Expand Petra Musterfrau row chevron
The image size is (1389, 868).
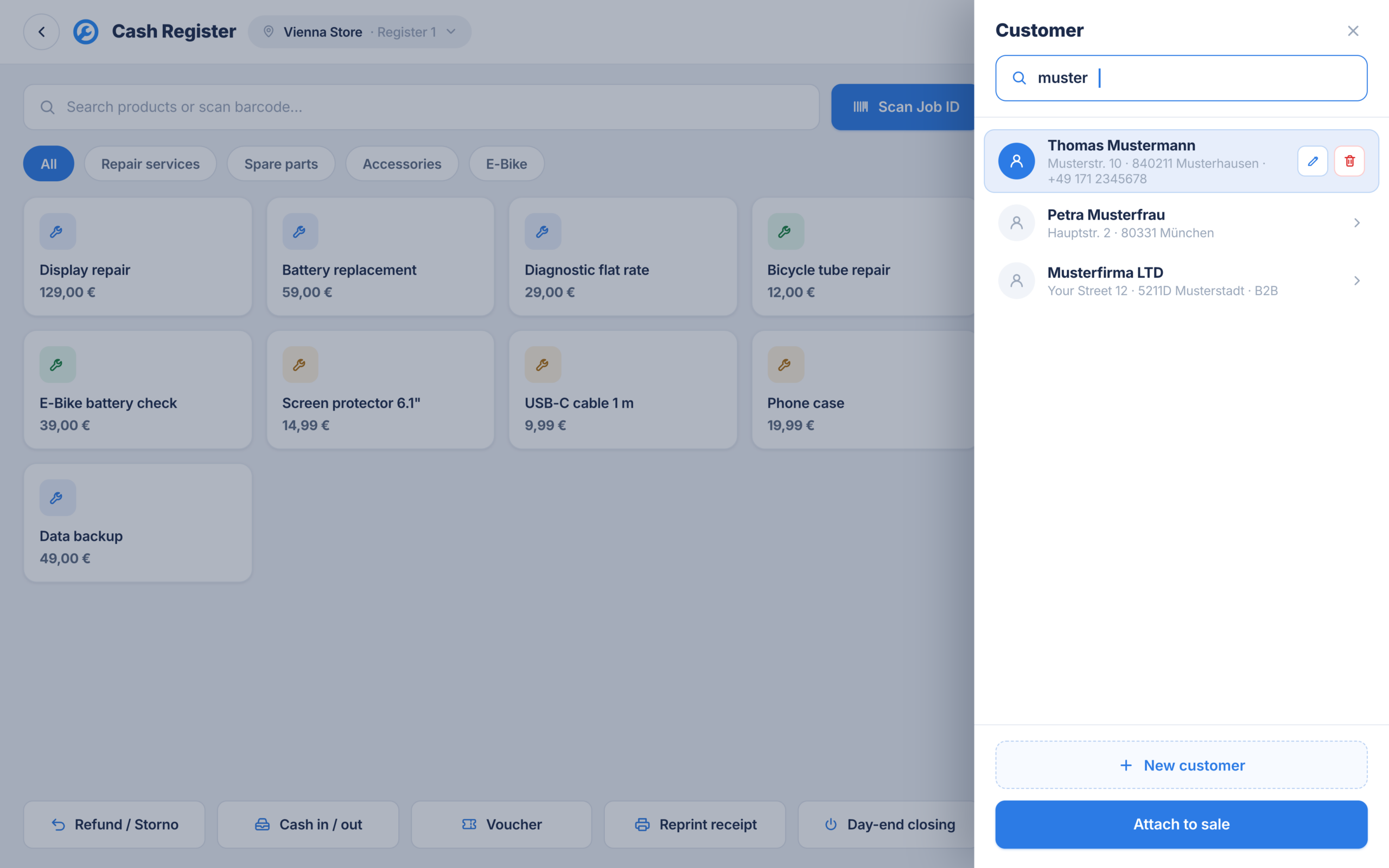(x=1357, y=223)
